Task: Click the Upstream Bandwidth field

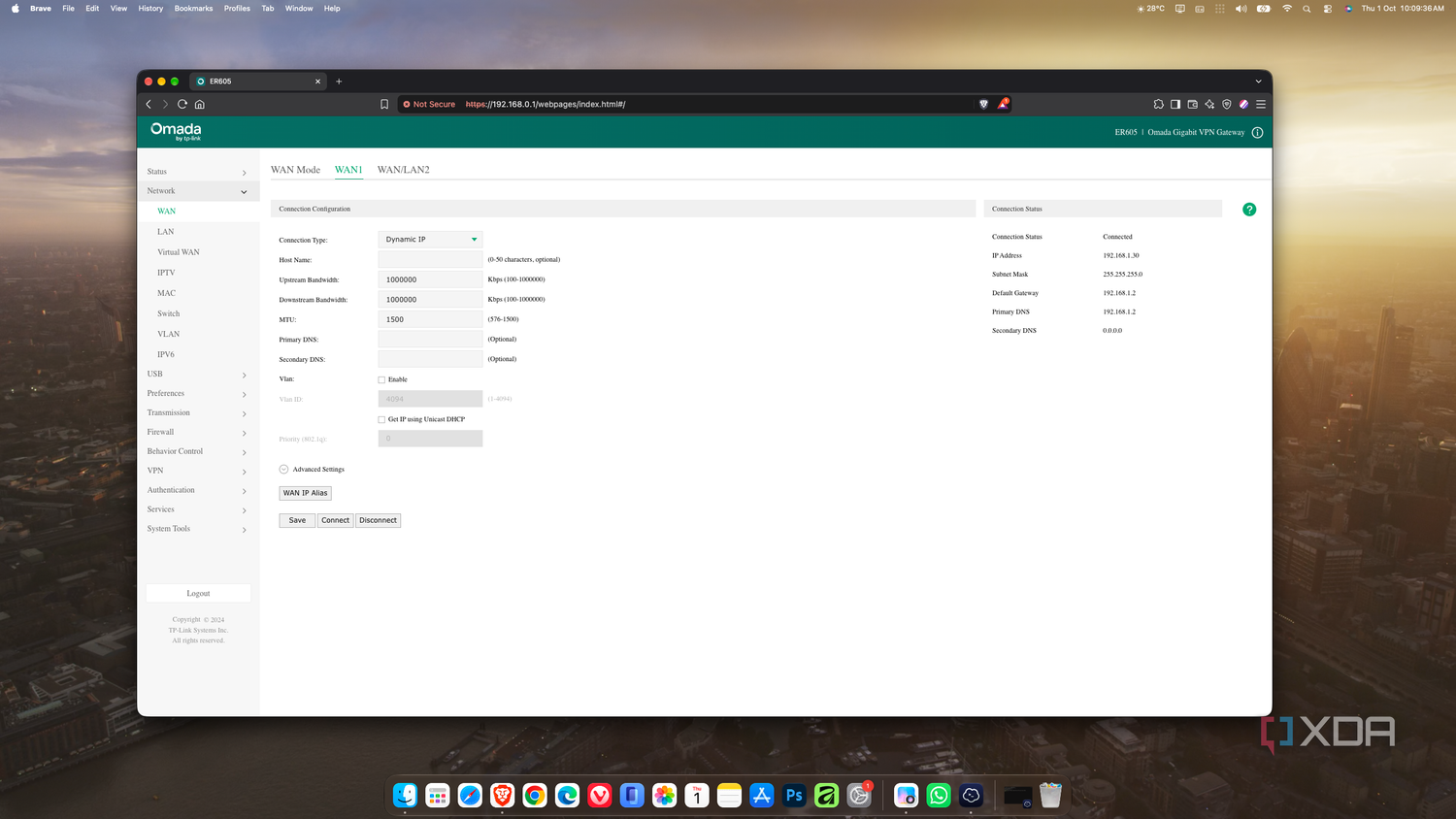Action: click(430, 279)
